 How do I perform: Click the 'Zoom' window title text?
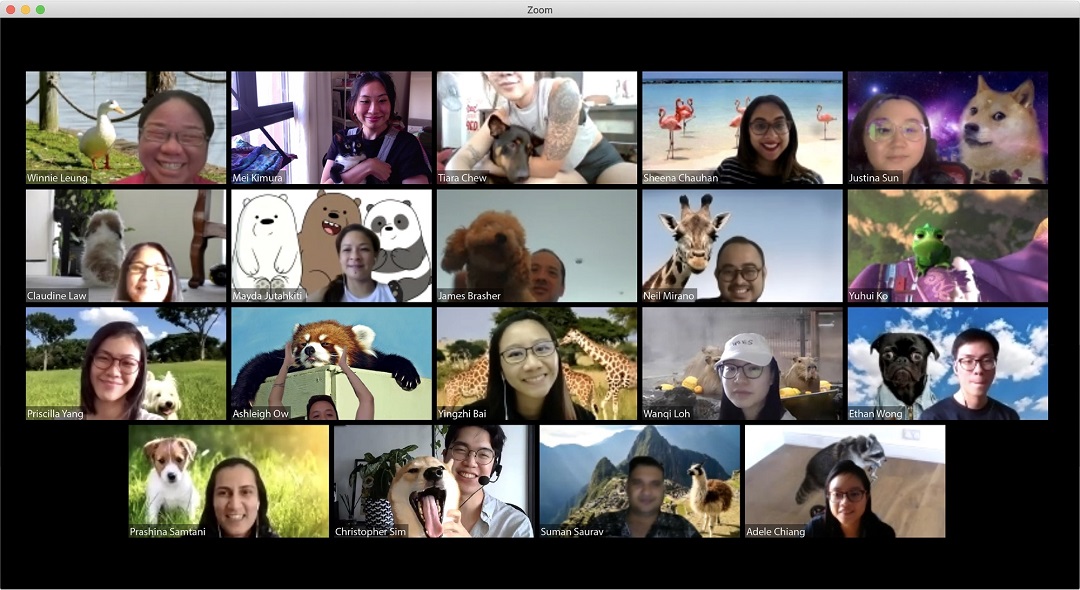pos(539,10)
